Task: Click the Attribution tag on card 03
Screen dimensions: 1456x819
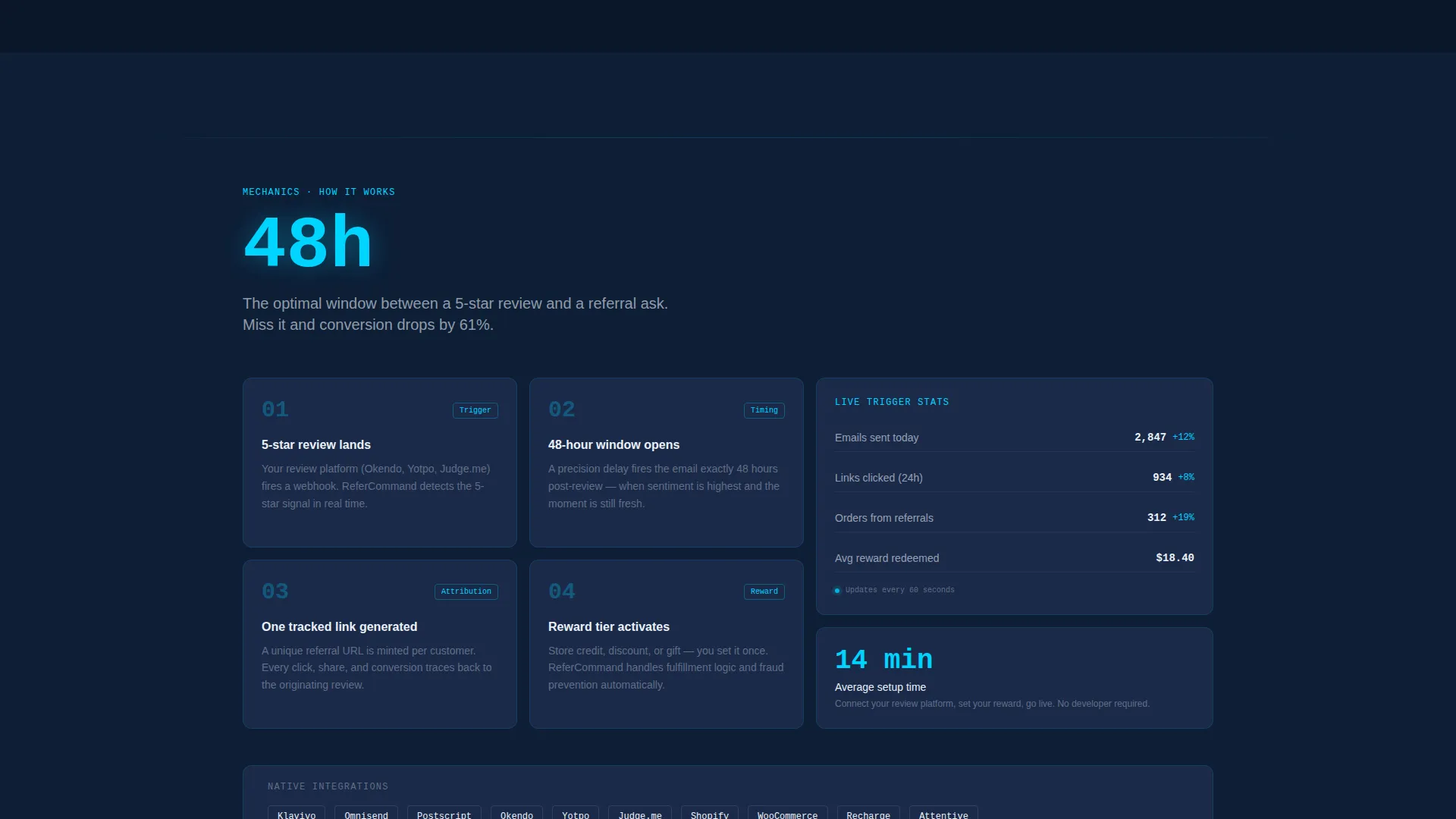Action: click(466, 591)
